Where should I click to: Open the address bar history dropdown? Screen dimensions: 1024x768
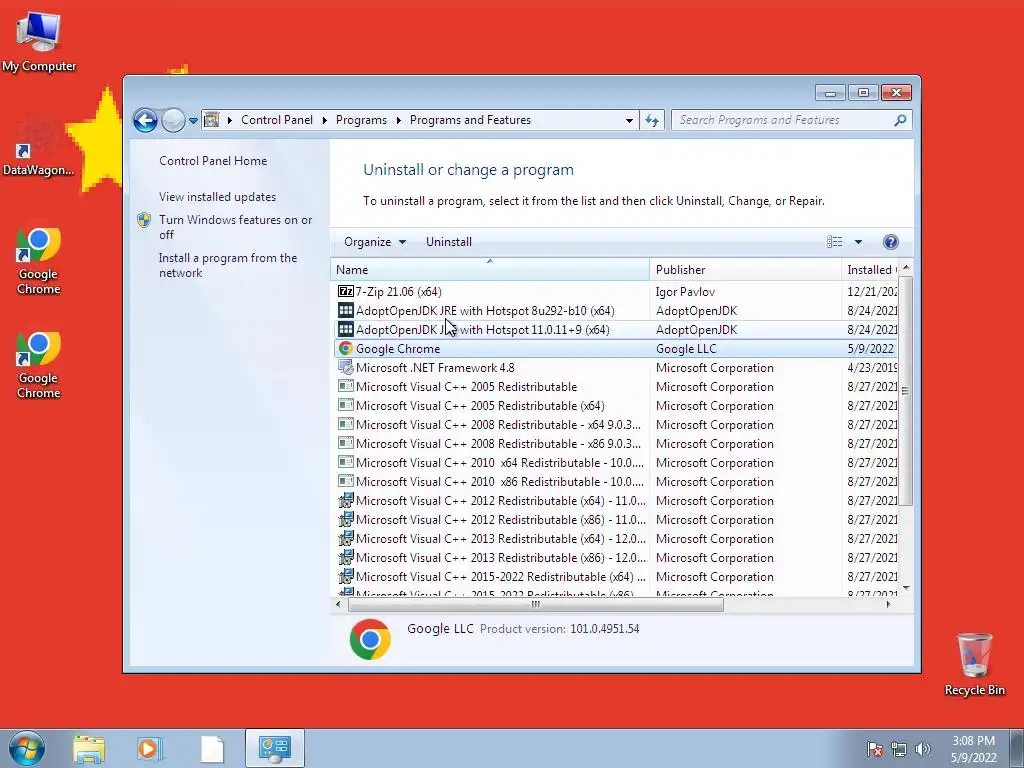(629, 120)
